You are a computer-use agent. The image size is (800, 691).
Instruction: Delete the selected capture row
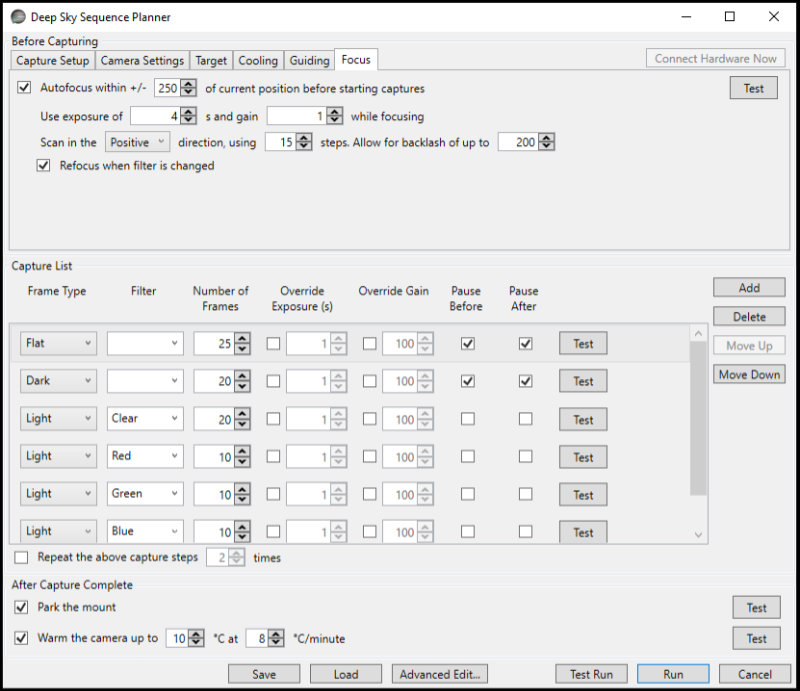click(749, 317)
